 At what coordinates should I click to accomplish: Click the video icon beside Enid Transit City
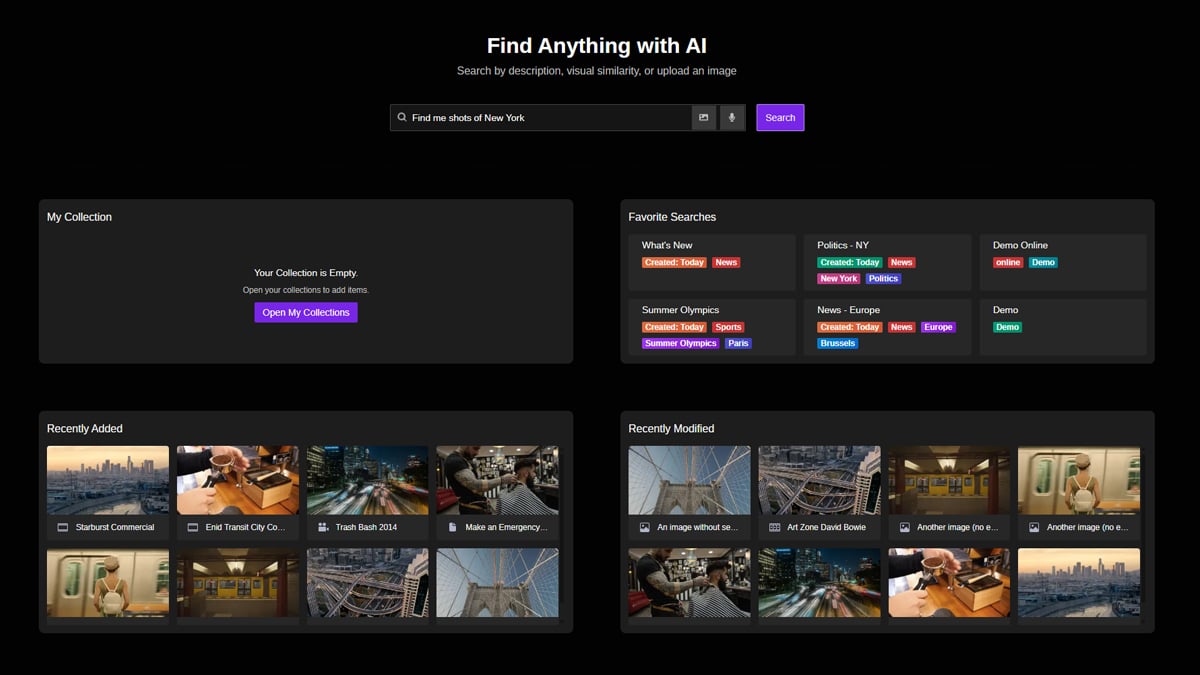pos(192,527)
